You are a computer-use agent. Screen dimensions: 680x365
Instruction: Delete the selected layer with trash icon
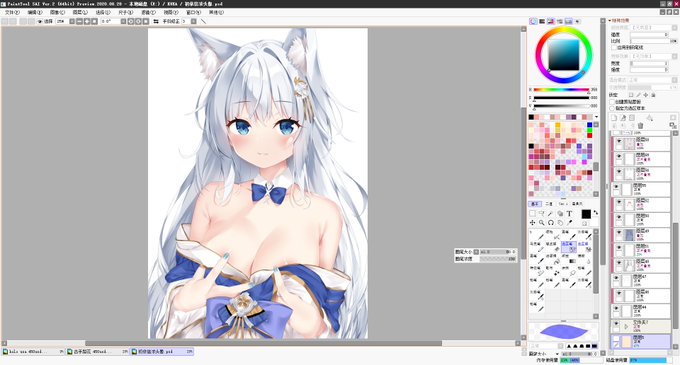[x=640, y=126]
